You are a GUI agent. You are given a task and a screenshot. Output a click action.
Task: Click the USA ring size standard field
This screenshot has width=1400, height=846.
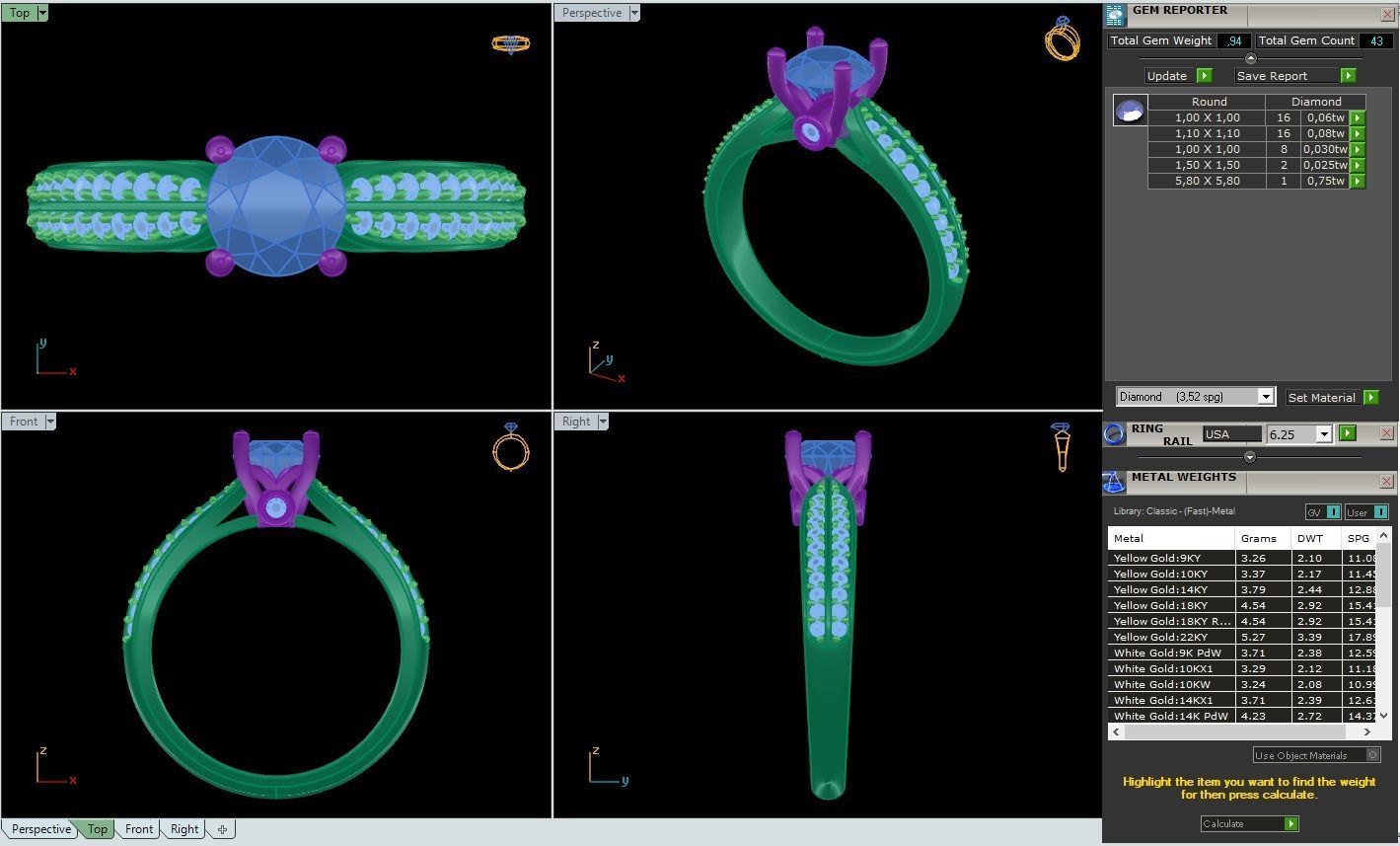[1232, 434]
